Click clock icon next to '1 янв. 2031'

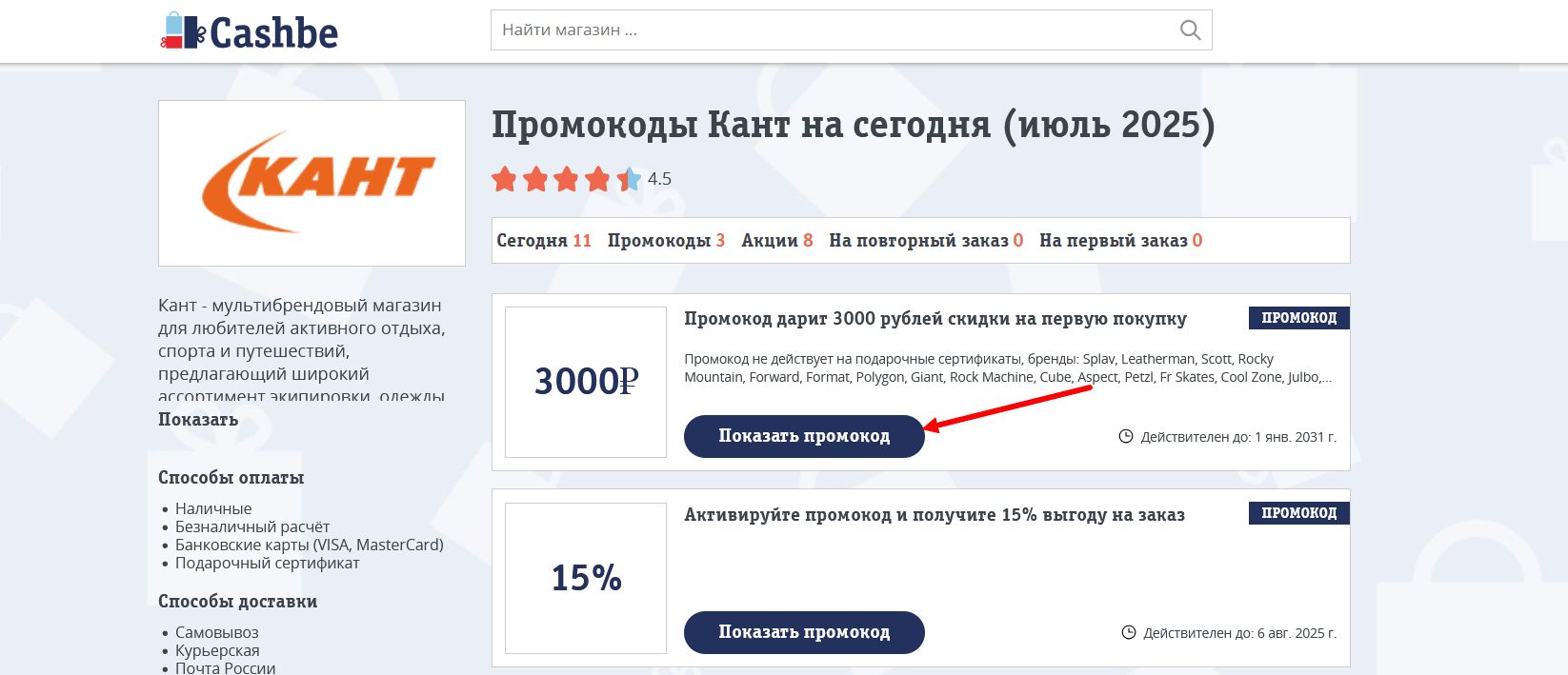click(1125, 436)
